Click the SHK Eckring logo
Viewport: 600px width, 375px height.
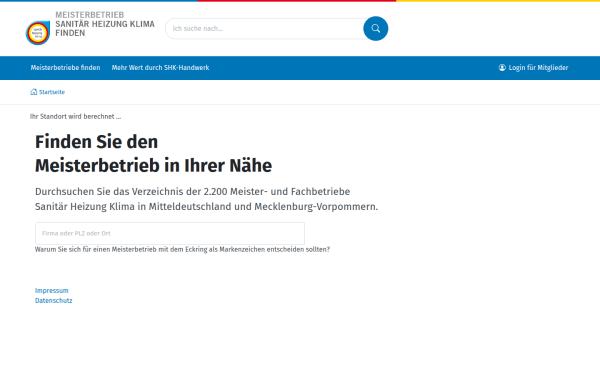[x=38, y=33]
